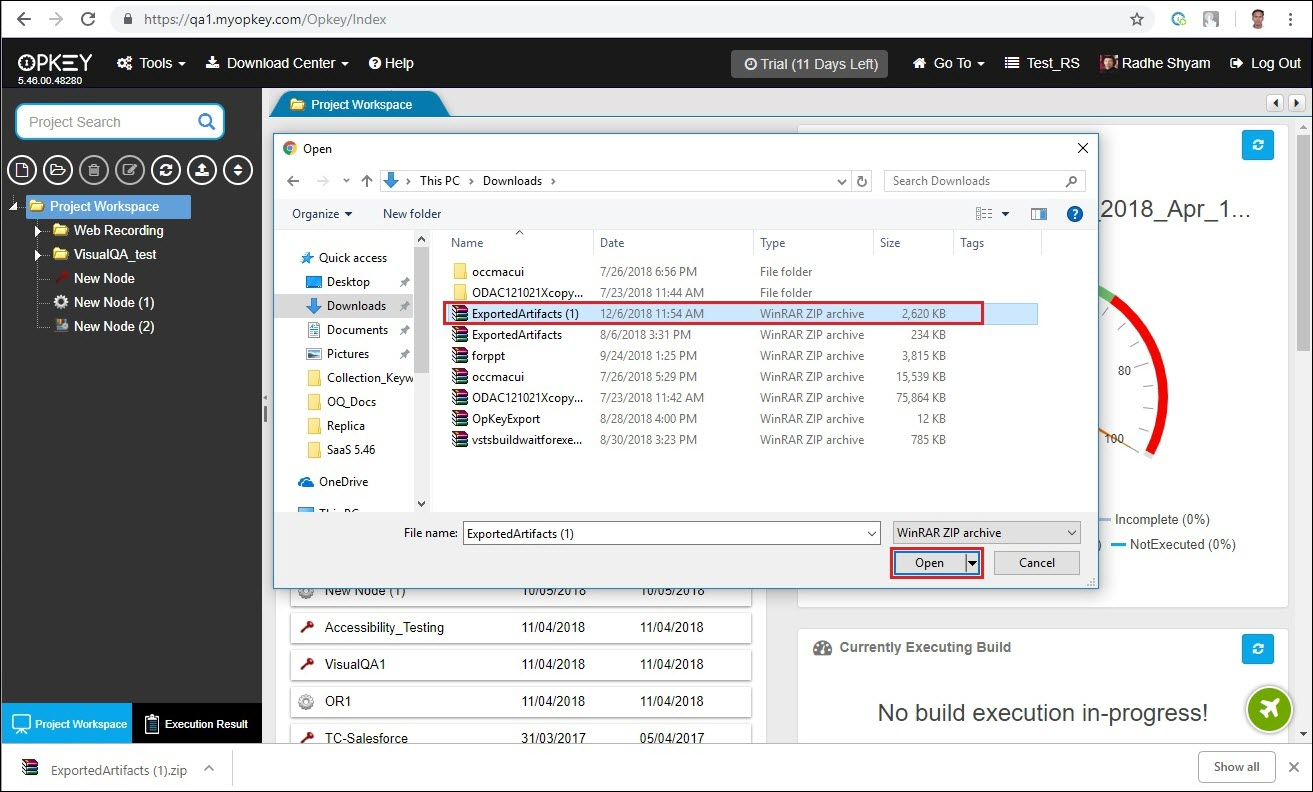Click the Project Search field

click(119, 122)
